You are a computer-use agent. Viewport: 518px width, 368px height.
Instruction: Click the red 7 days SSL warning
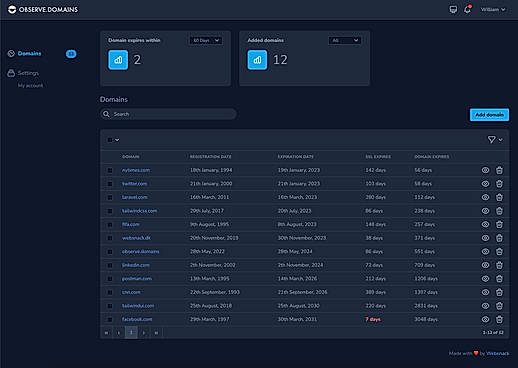[x=373, y=319]
